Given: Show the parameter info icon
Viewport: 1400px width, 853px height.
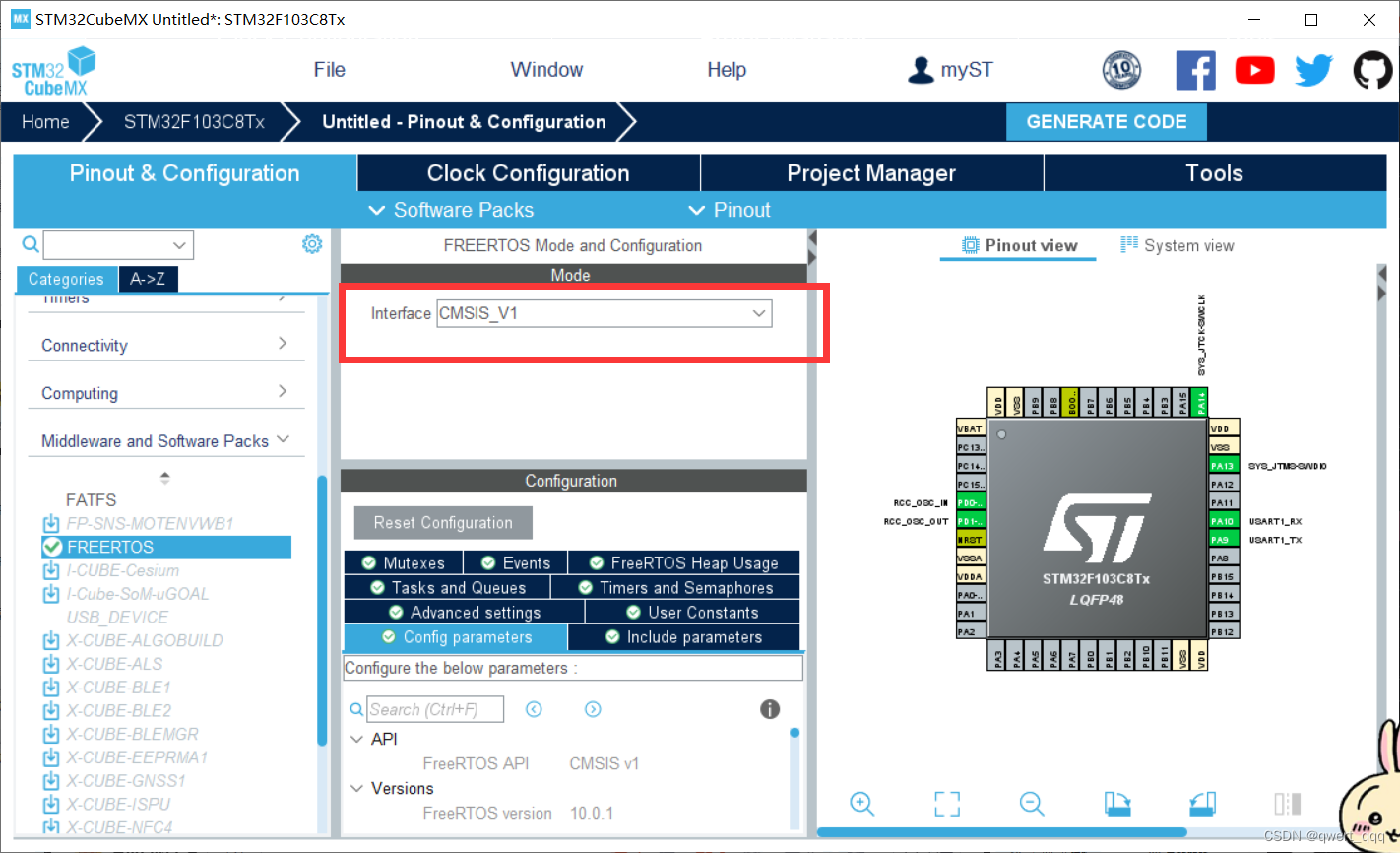Looking at the screenshot, I should tap(770, 709).
